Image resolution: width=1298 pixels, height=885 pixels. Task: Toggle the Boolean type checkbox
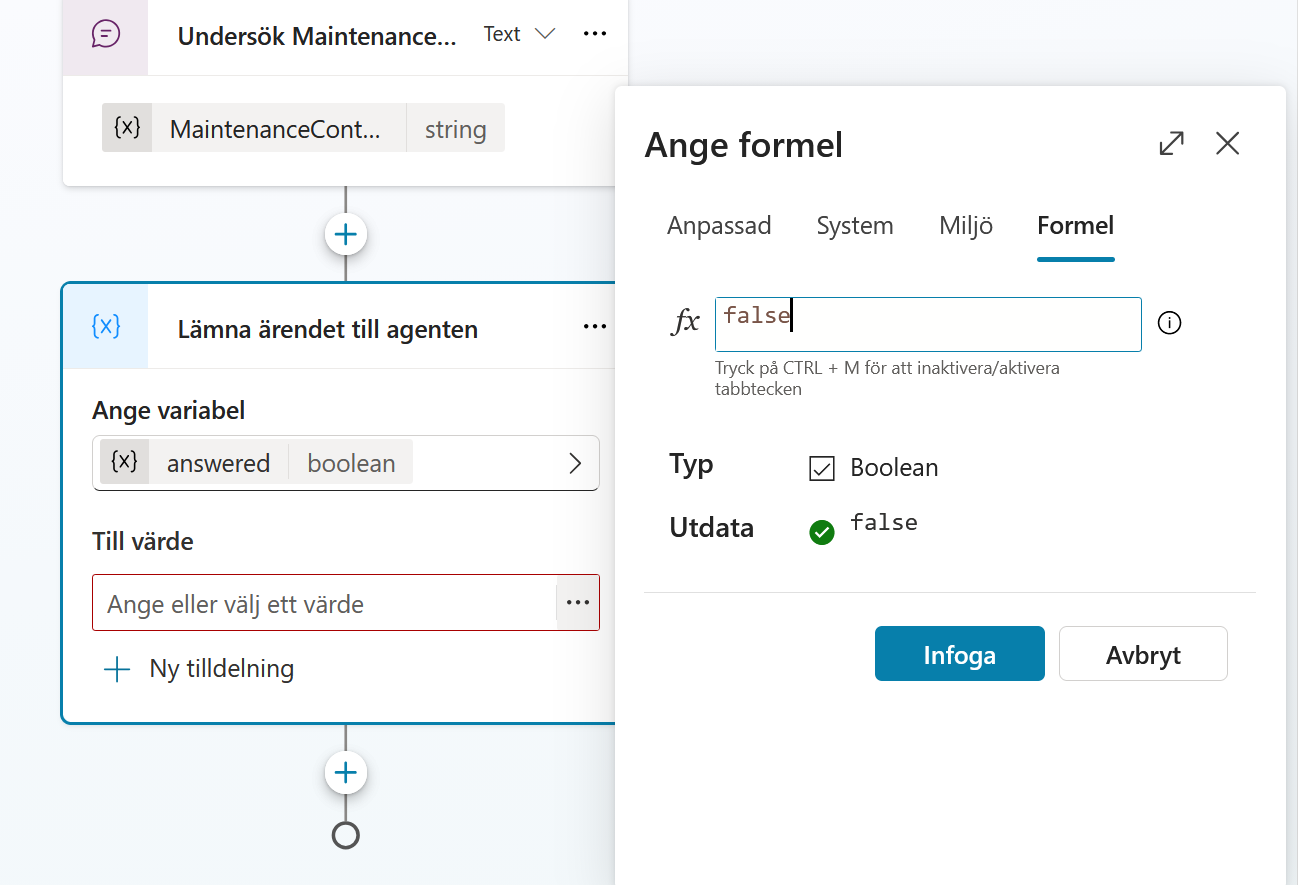pyautogui.click(x=822, y=468)
